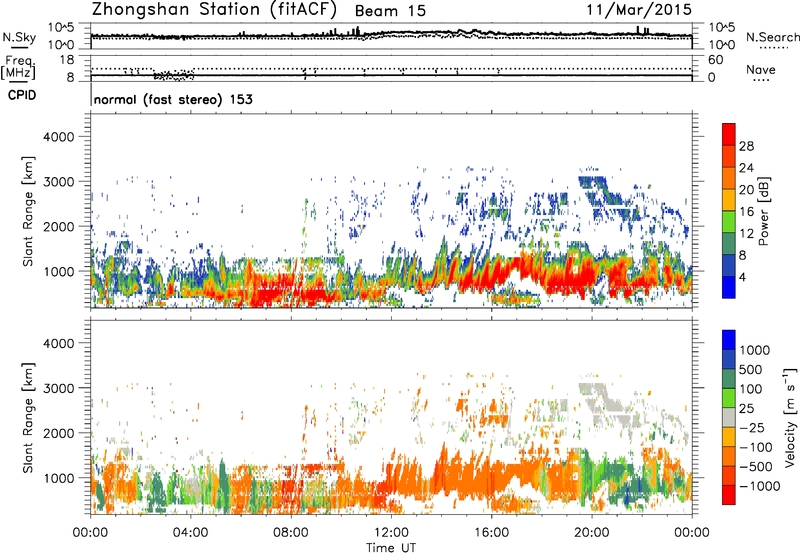Click the "3000" tick of the power panel range axis
This screenshot has width=800, height=554.
58,182
